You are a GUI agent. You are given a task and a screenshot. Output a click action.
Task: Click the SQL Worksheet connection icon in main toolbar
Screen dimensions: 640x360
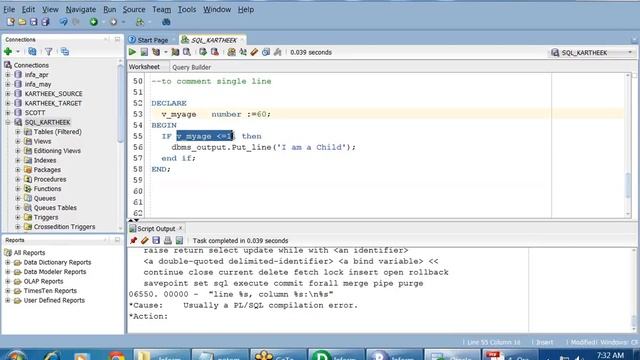pyautogui.click(x=140, y=22)
